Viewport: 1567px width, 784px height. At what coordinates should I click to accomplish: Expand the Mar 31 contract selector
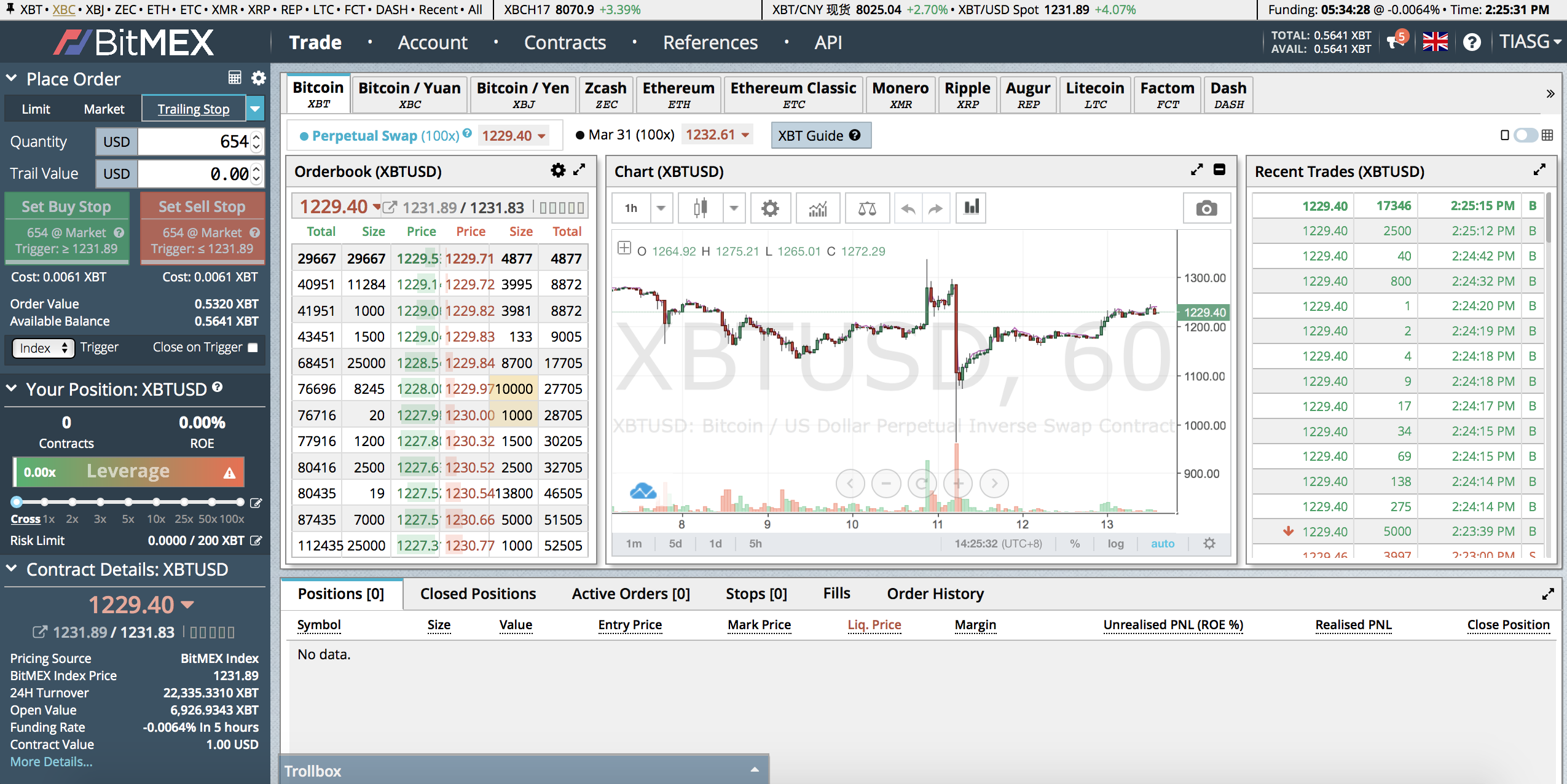(750, 136)
